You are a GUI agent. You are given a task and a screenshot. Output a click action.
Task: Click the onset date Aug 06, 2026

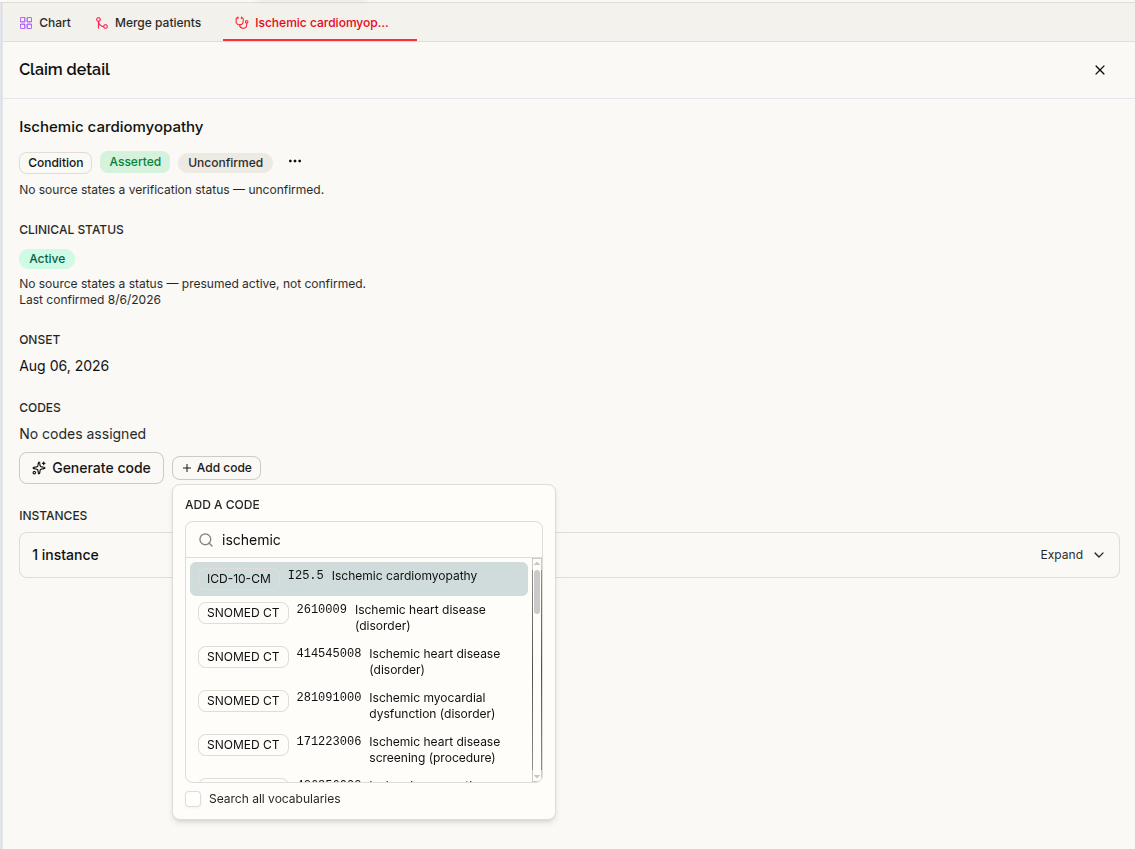(x=64, y=366)
